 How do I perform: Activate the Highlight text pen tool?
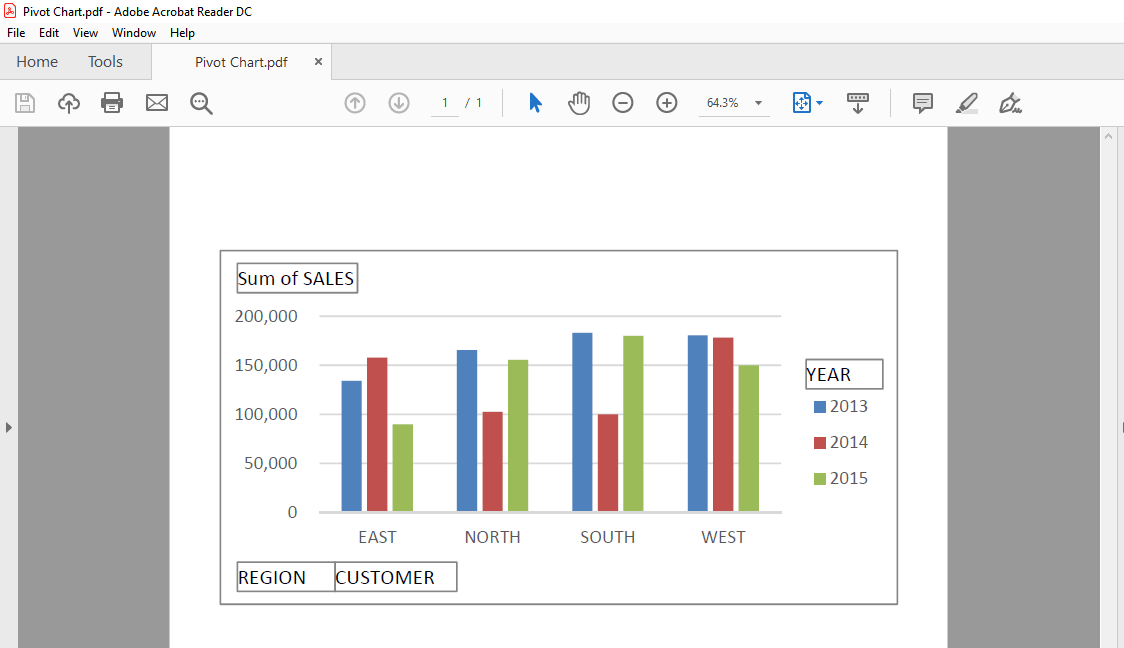click(967, 103)
